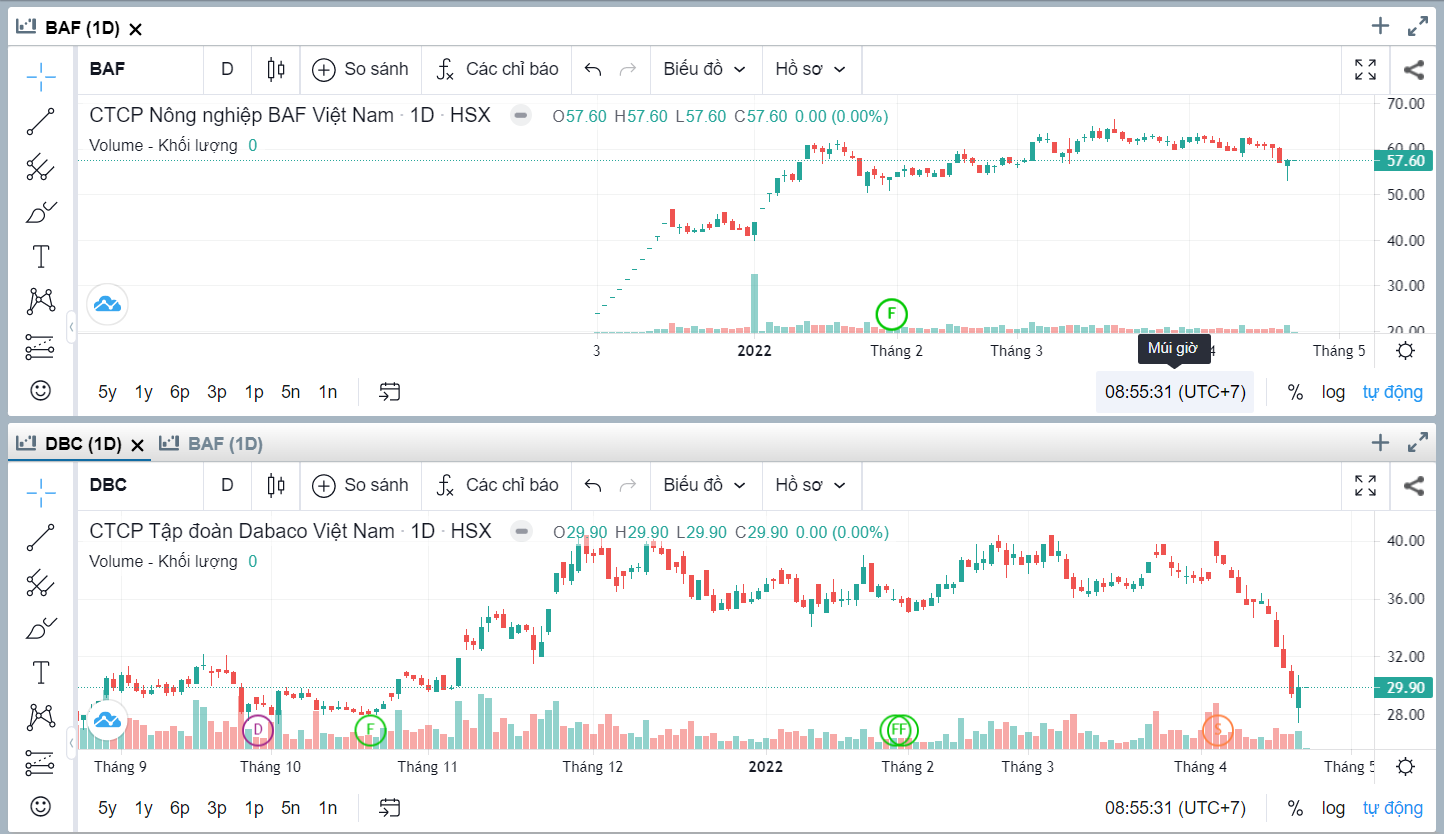1444x834 pixels.
Task: Select the 6p time range on BAF chart
Action: tap(180, 392)
